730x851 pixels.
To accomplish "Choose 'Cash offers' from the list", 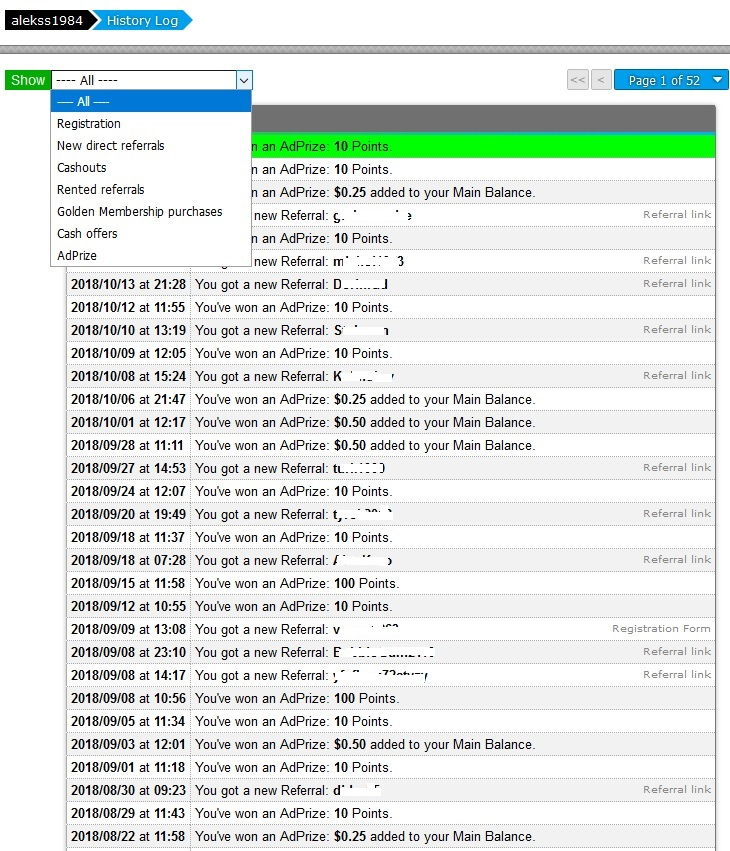I will coord(87,234).
